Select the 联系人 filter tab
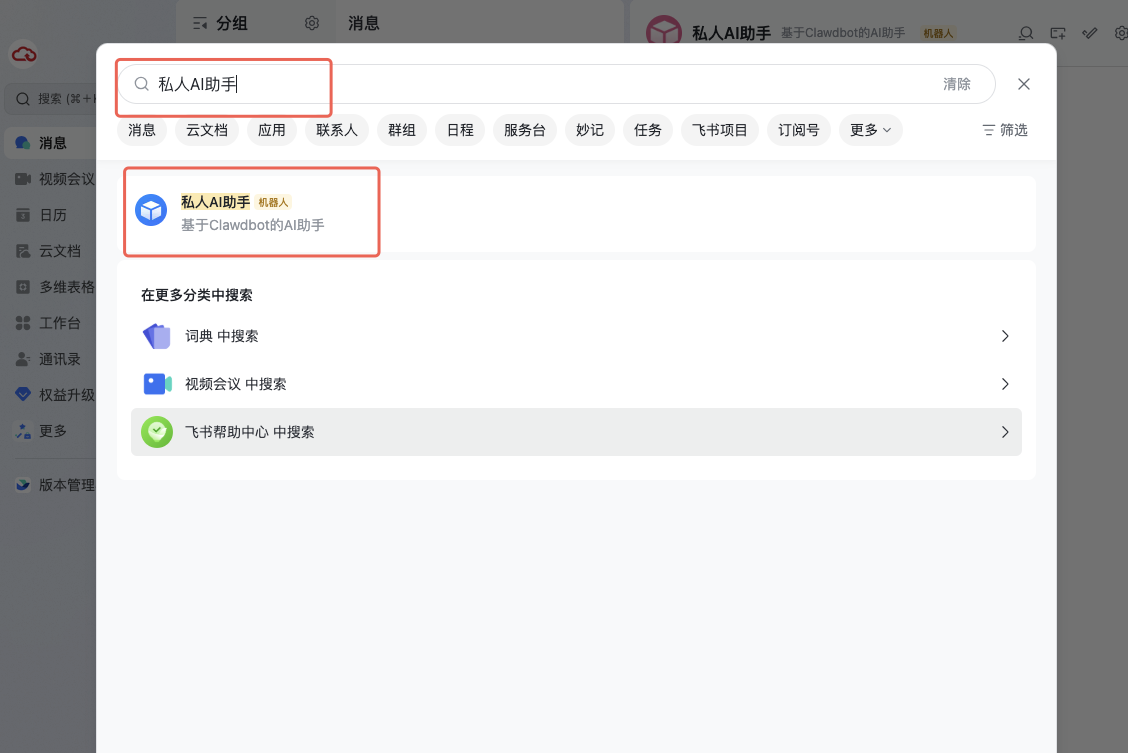Screen dimensions: 1128x753 337,130
